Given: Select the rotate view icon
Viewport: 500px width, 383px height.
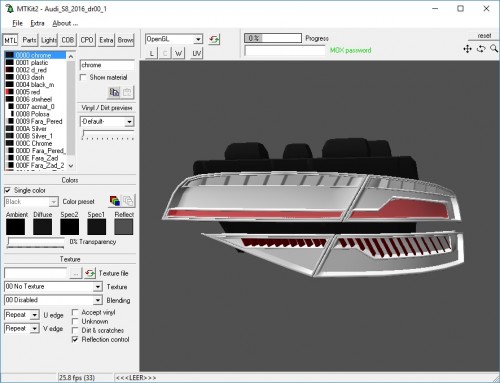Looking at the screenshot, I should 481,49.
